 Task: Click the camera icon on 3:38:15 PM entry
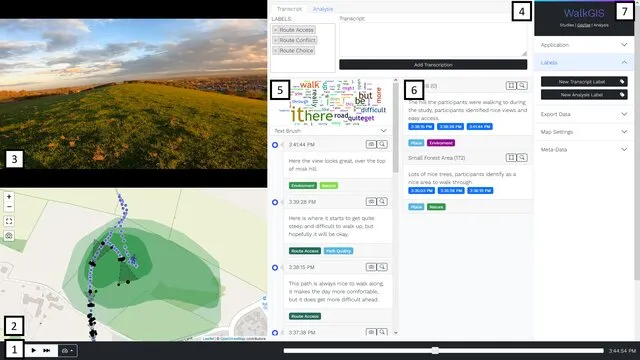371,267
